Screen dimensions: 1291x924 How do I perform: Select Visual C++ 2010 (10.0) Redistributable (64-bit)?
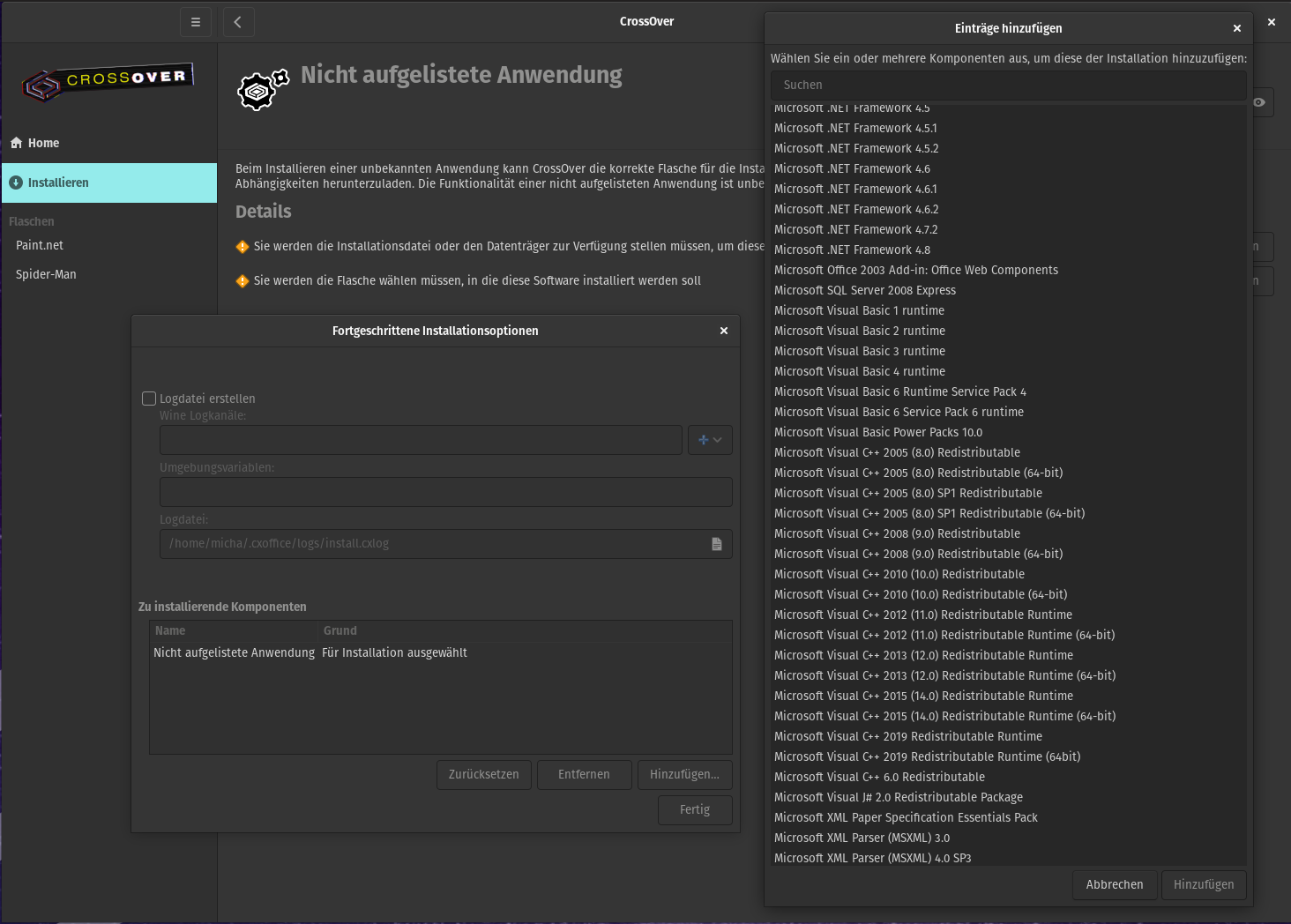(1009, 594)
